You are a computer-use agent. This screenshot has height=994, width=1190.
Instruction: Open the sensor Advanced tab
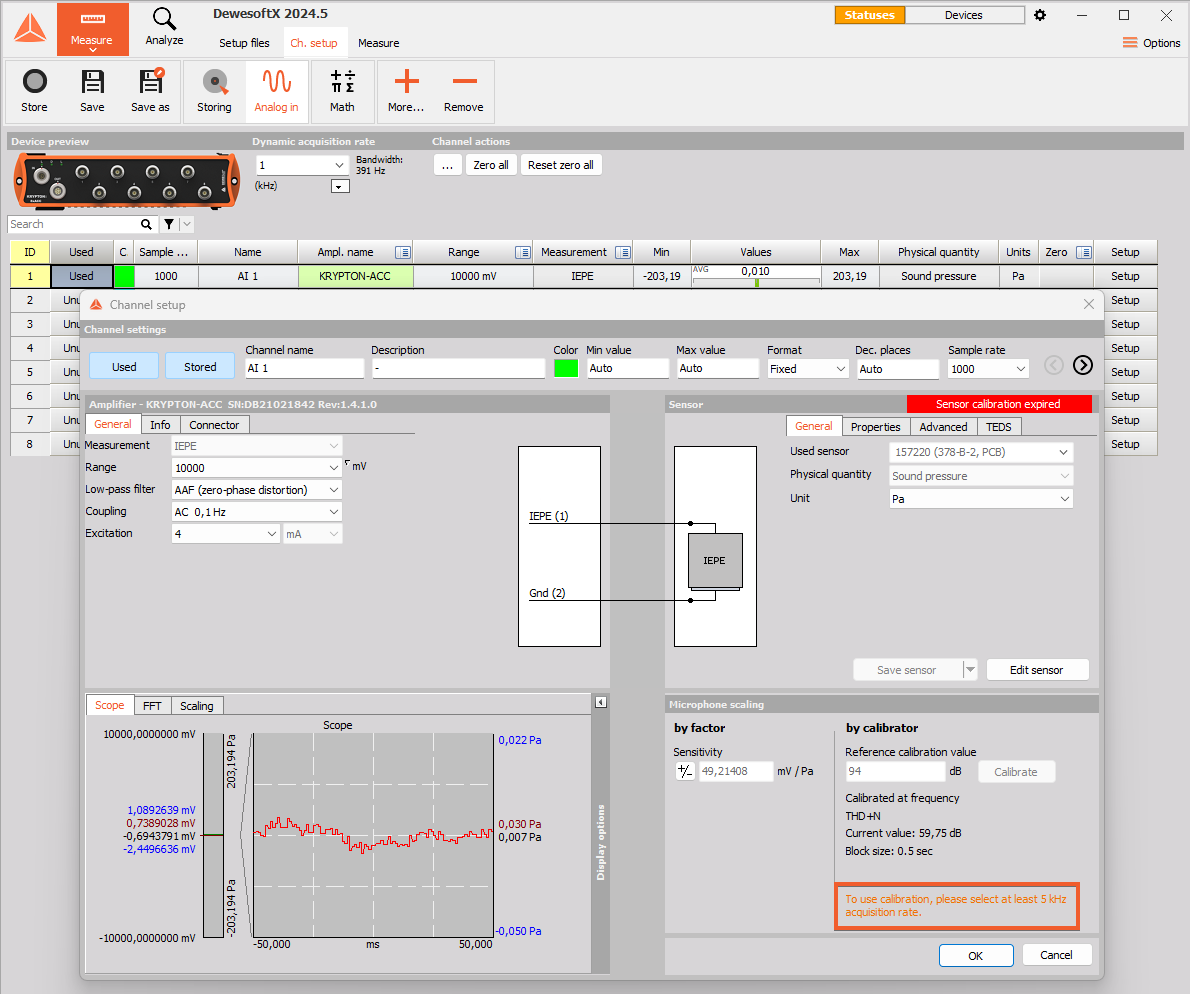coord(943,427)
